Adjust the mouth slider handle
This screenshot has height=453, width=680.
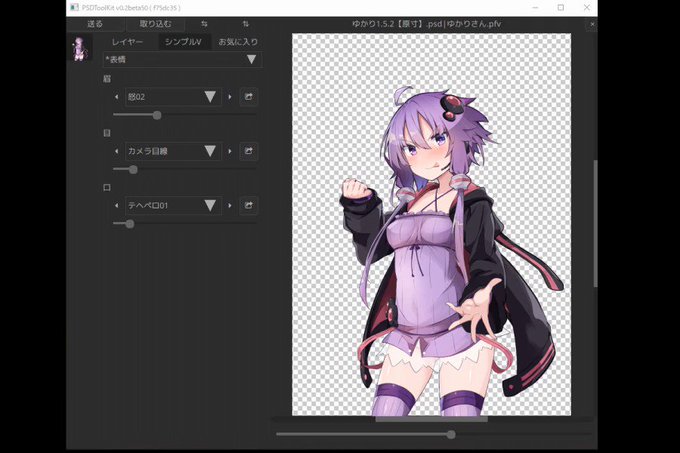coord(130,224)
